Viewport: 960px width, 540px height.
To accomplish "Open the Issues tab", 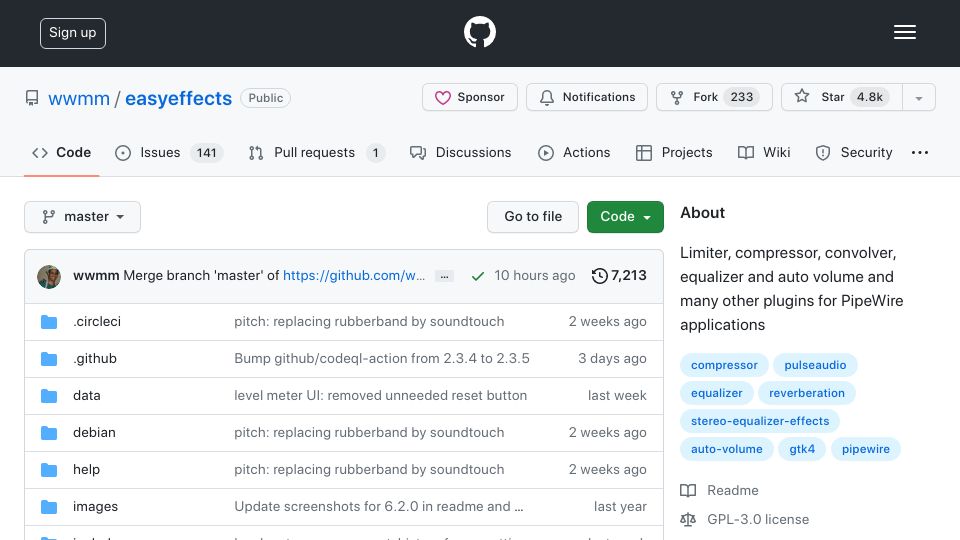I will [168, 152].
